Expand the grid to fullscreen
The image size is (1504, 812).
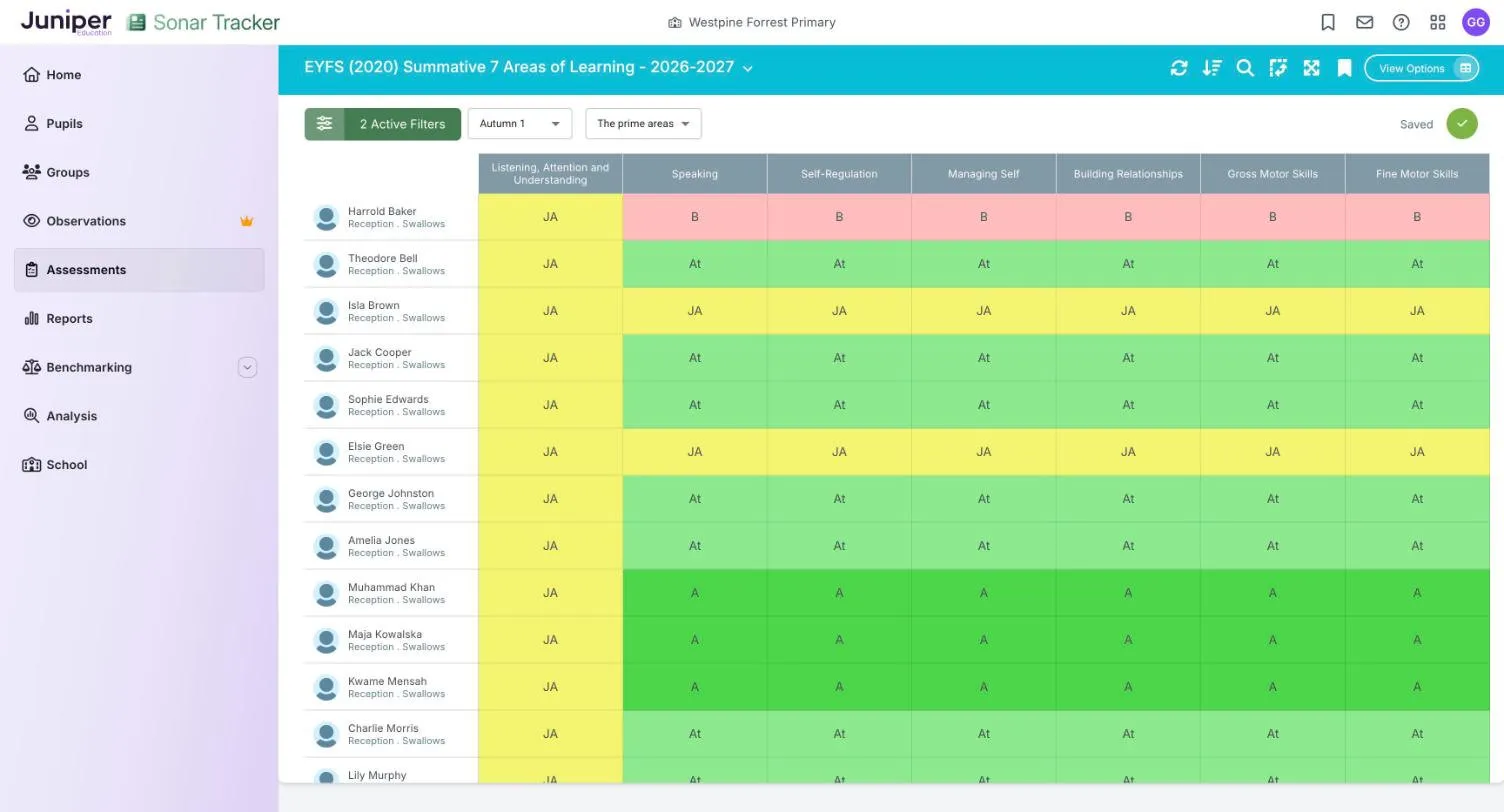[1311, 68]
